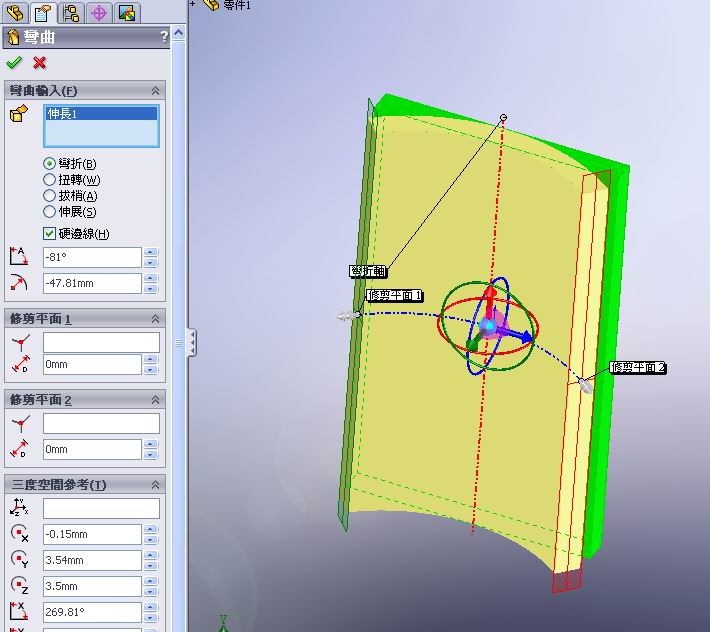This screenshot has width=710, height=632.
Task: Select the 拔梢(A) radio option
Action: [x=49, y=196]
